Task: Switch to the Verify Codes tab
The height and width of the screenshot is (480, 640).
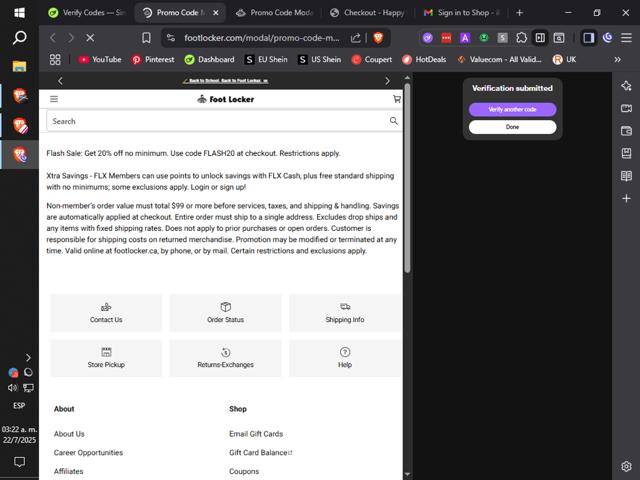Action: pos(86,13)
